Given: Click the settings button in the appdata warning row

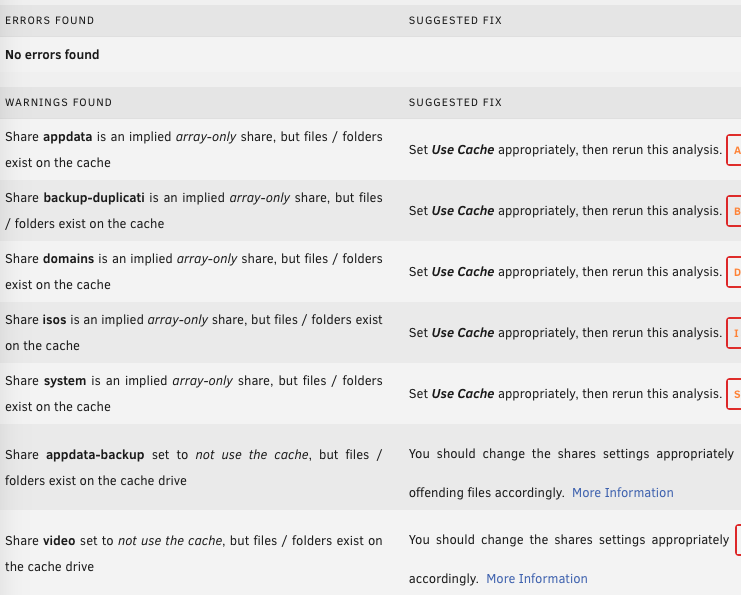Looking at the screenshot, I should click(x=734, y=150).
